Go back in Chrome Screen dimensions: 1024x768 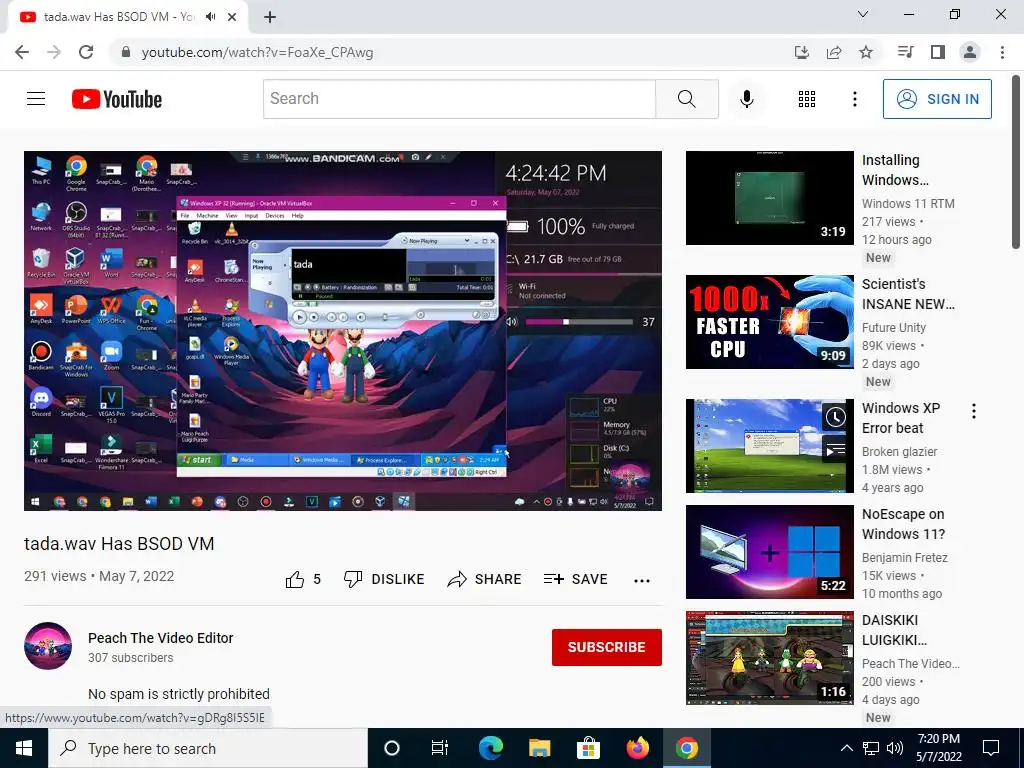coord(22,52)
